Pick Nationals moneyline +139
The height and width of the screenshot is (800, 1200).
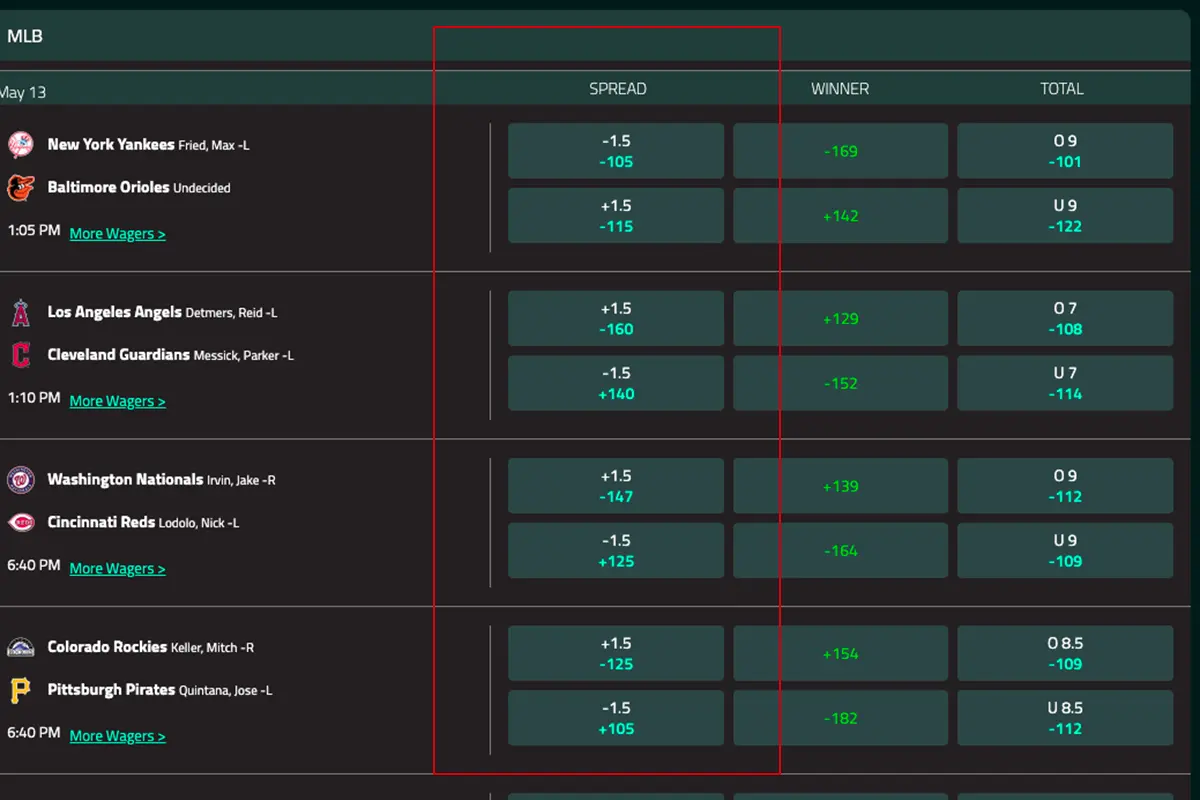coord(840,486)
